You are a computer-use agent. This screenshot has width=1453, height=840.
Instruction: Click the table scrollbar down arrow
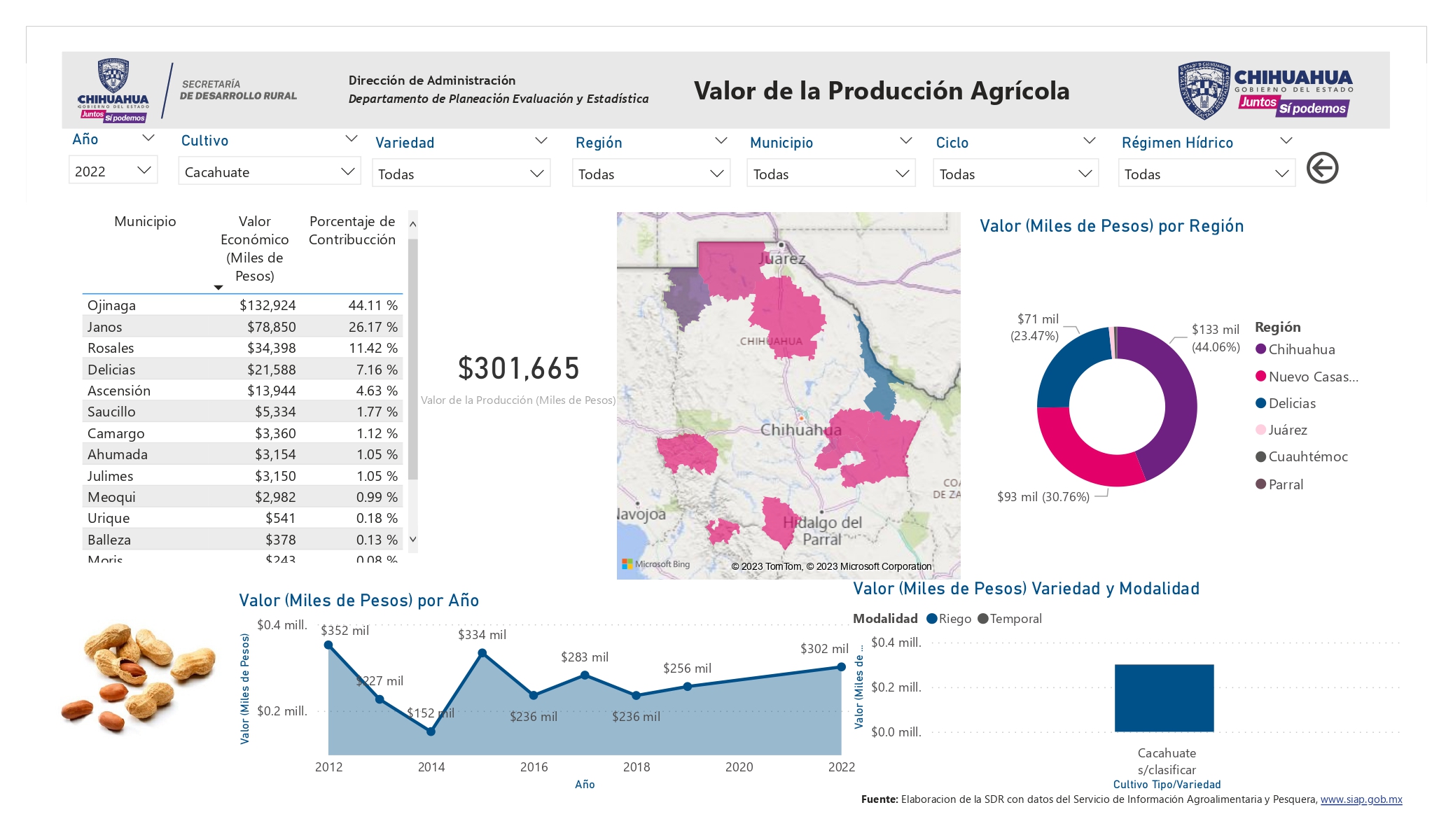click(412, 539)
